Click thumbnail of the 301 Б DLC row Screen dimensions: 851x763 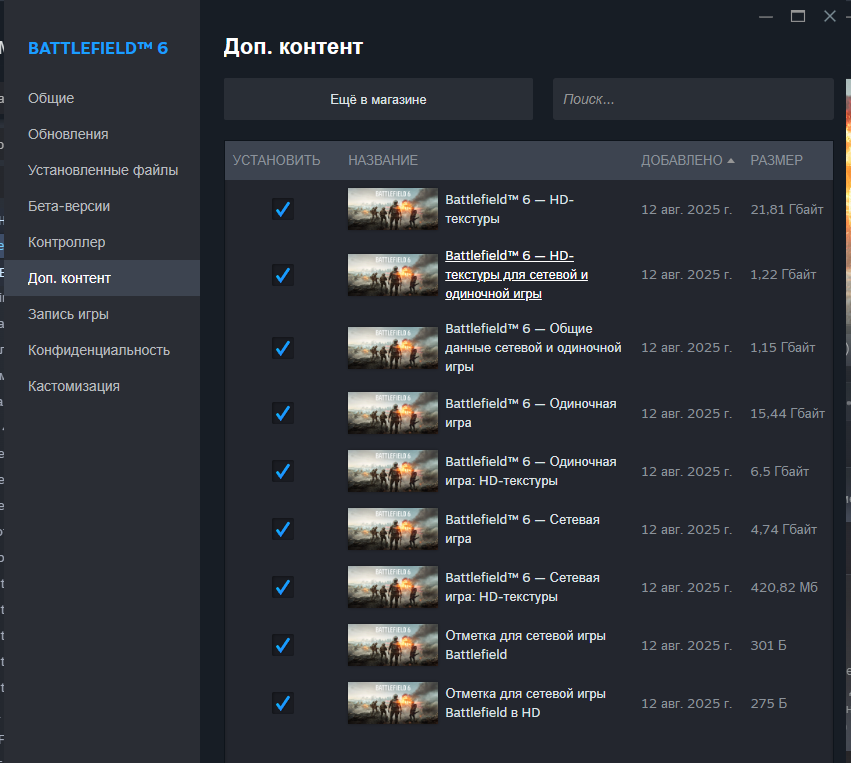(x=393, y=645)
